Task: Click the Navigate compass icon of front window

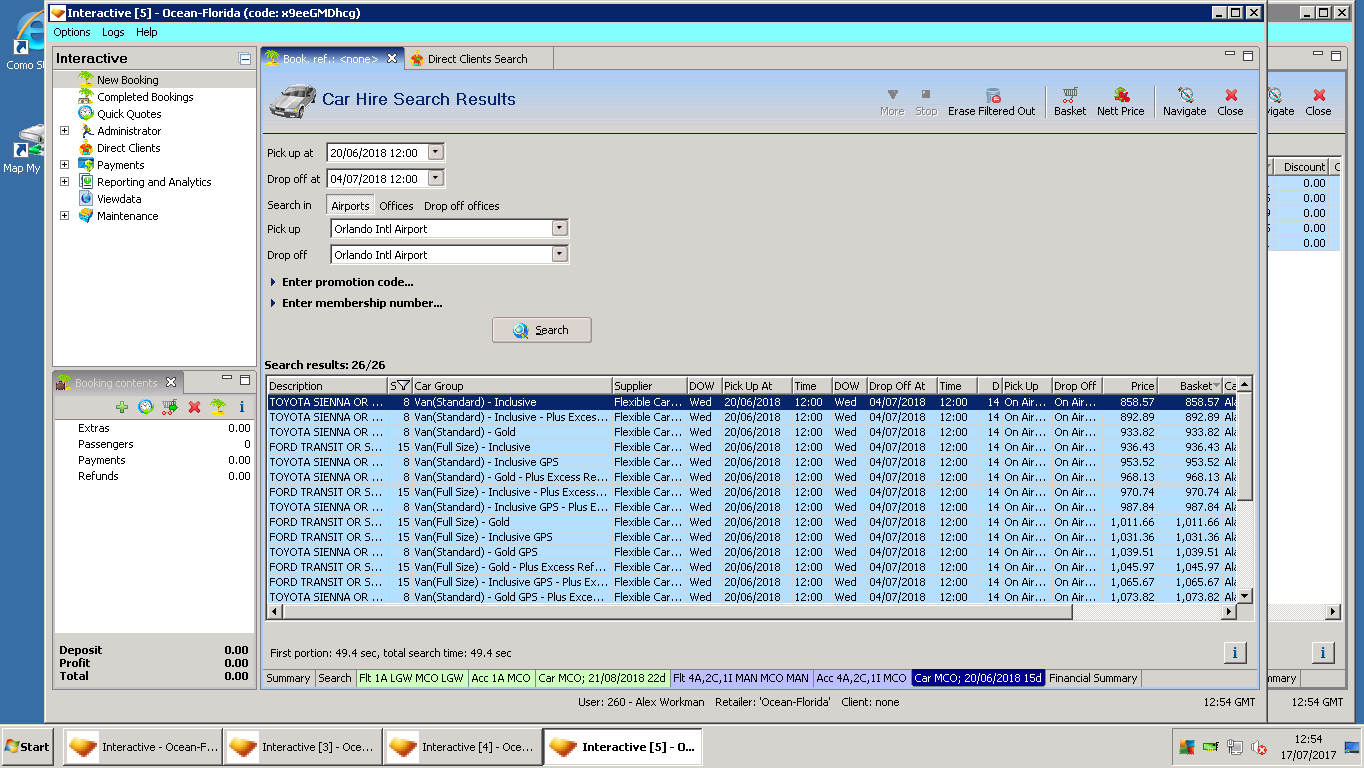Action: pyautogui.click(x=1184, y=95)
